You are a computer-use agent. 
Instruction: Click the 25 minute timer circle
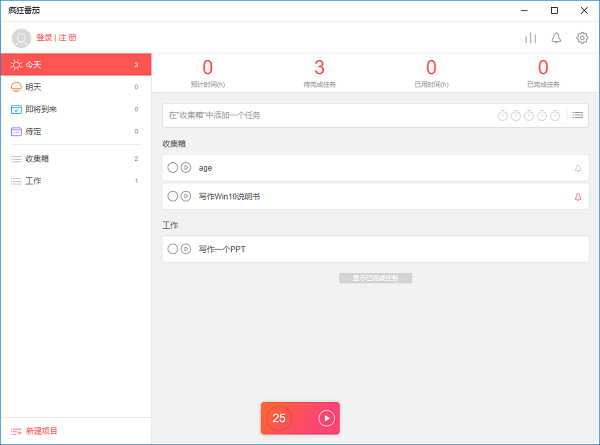pyautogui.click(x=279, y=418)
